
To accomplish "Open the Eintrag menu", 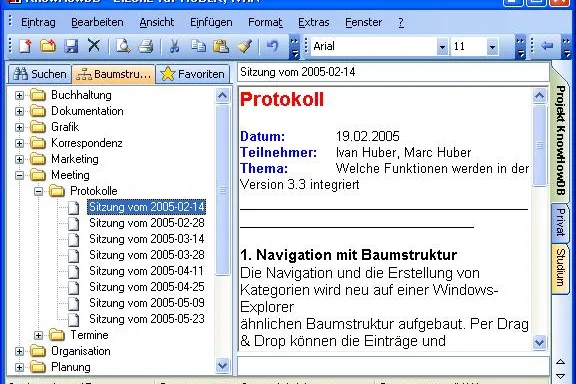I will 38,22.
